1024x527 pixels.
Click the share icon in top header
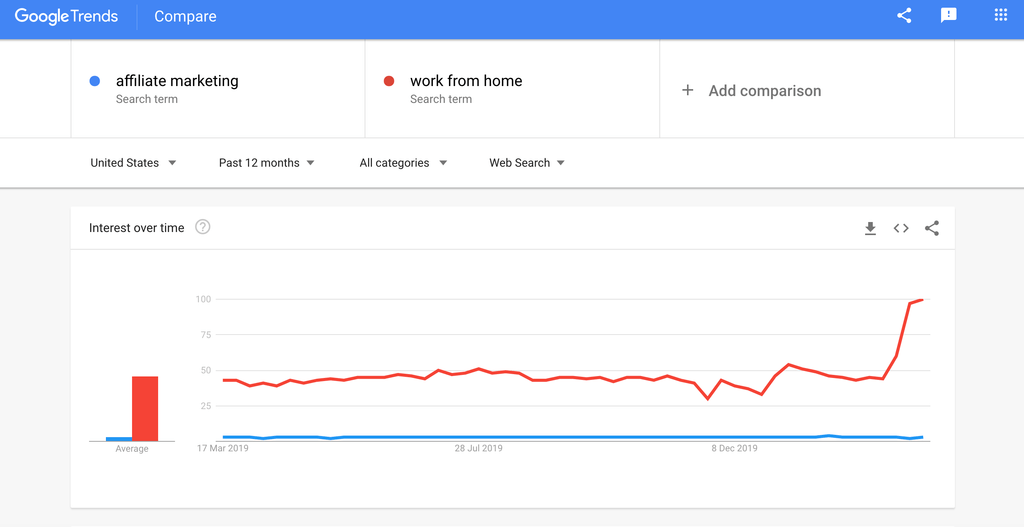click(904, 16)
